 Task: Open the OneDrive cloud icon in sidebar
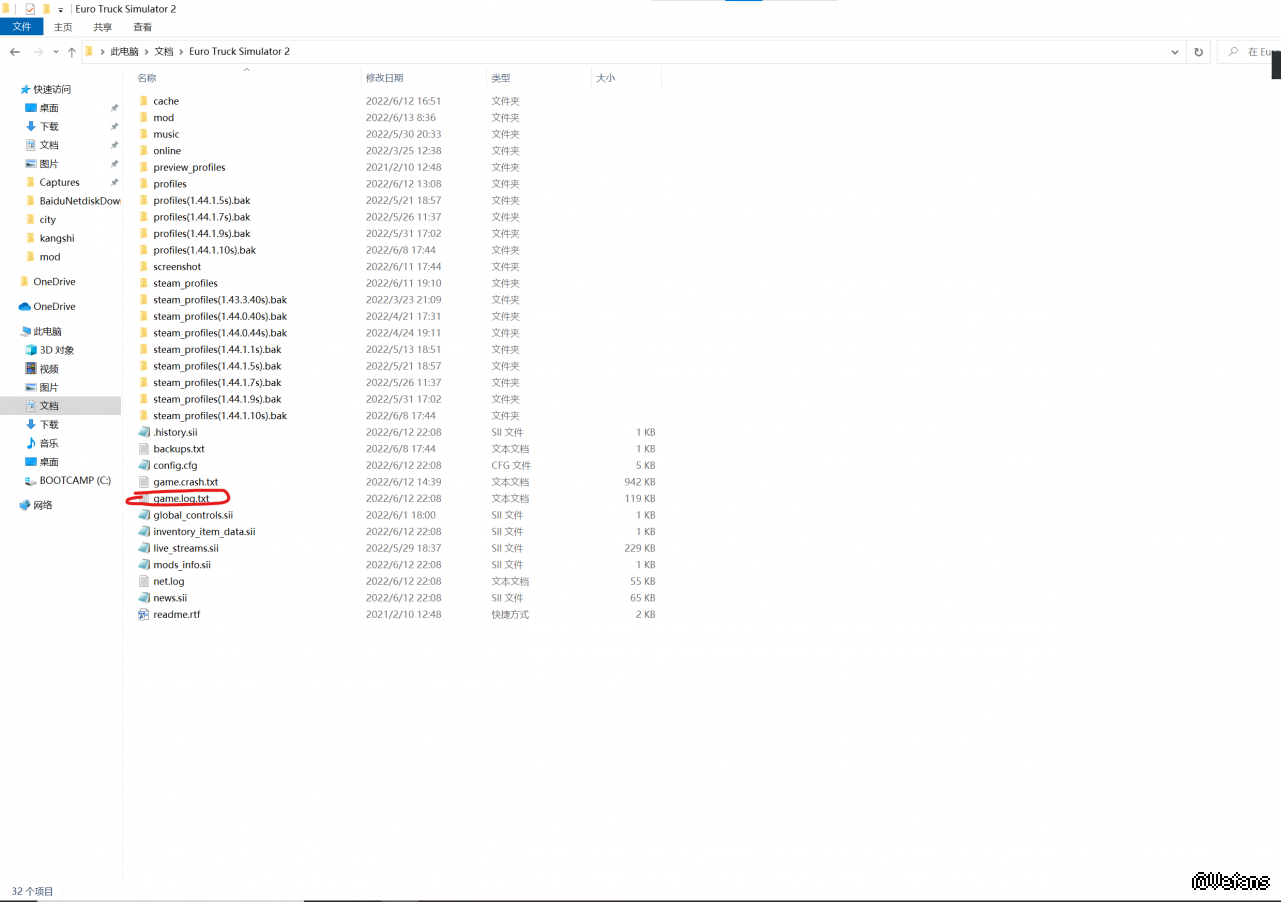coord(25,307)
